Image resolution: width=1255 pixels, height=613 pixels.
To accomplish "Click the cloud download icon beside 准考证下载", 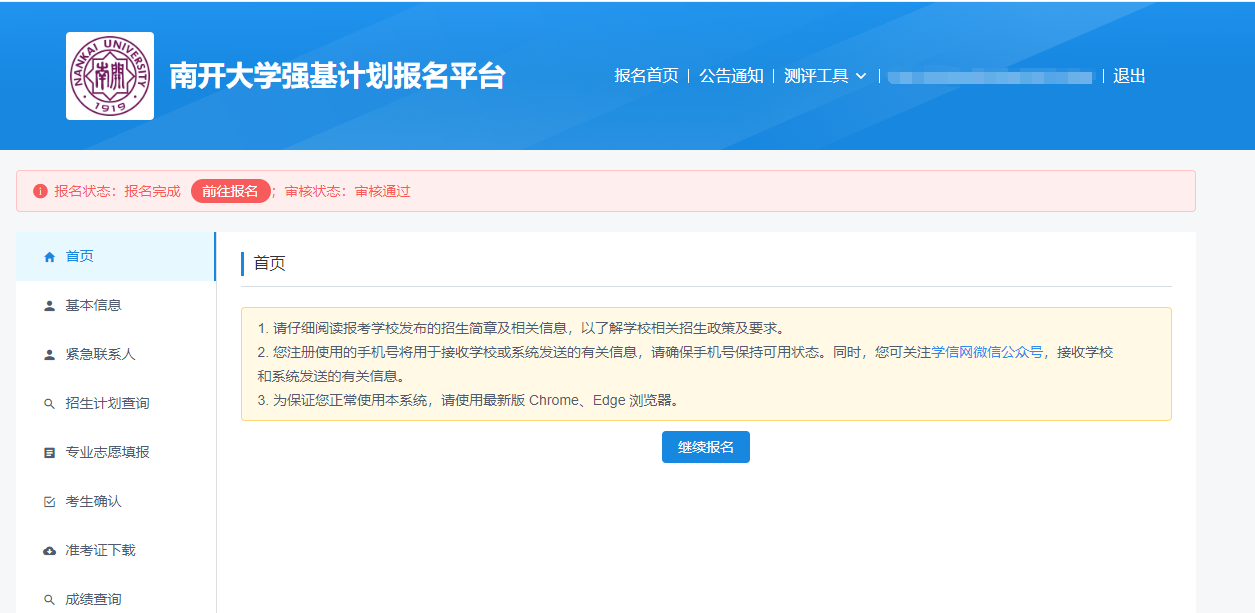I will click(50, 551).
